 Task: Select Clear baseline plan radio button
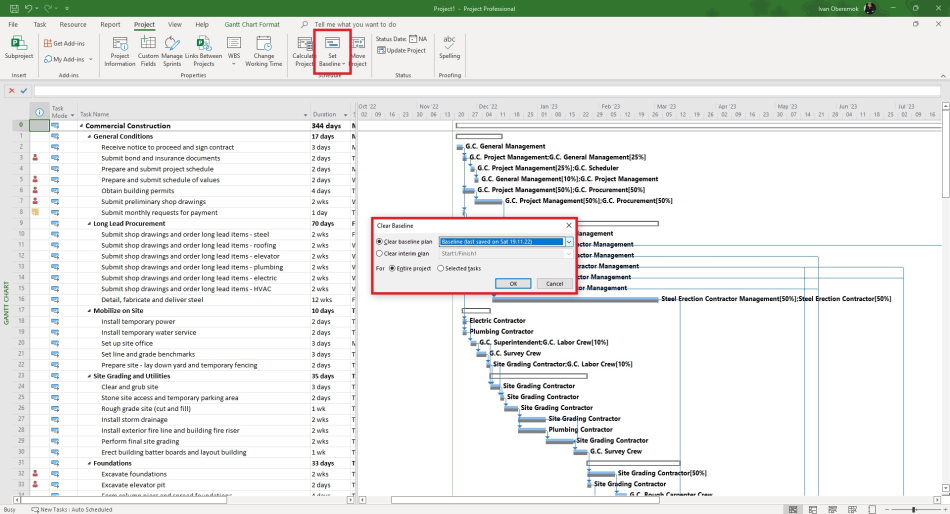click(x=379, y=241)
